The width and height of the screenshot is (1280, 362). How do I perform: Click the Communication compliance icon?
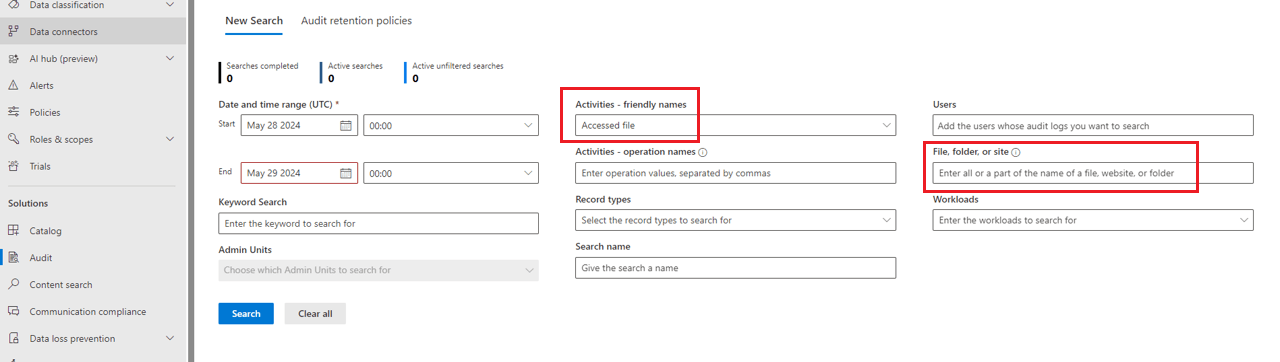(x=14, y=312)
